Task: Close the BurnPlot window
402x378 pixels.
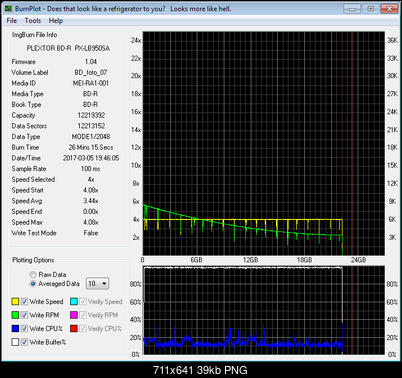Action: (x=389, y=9)
